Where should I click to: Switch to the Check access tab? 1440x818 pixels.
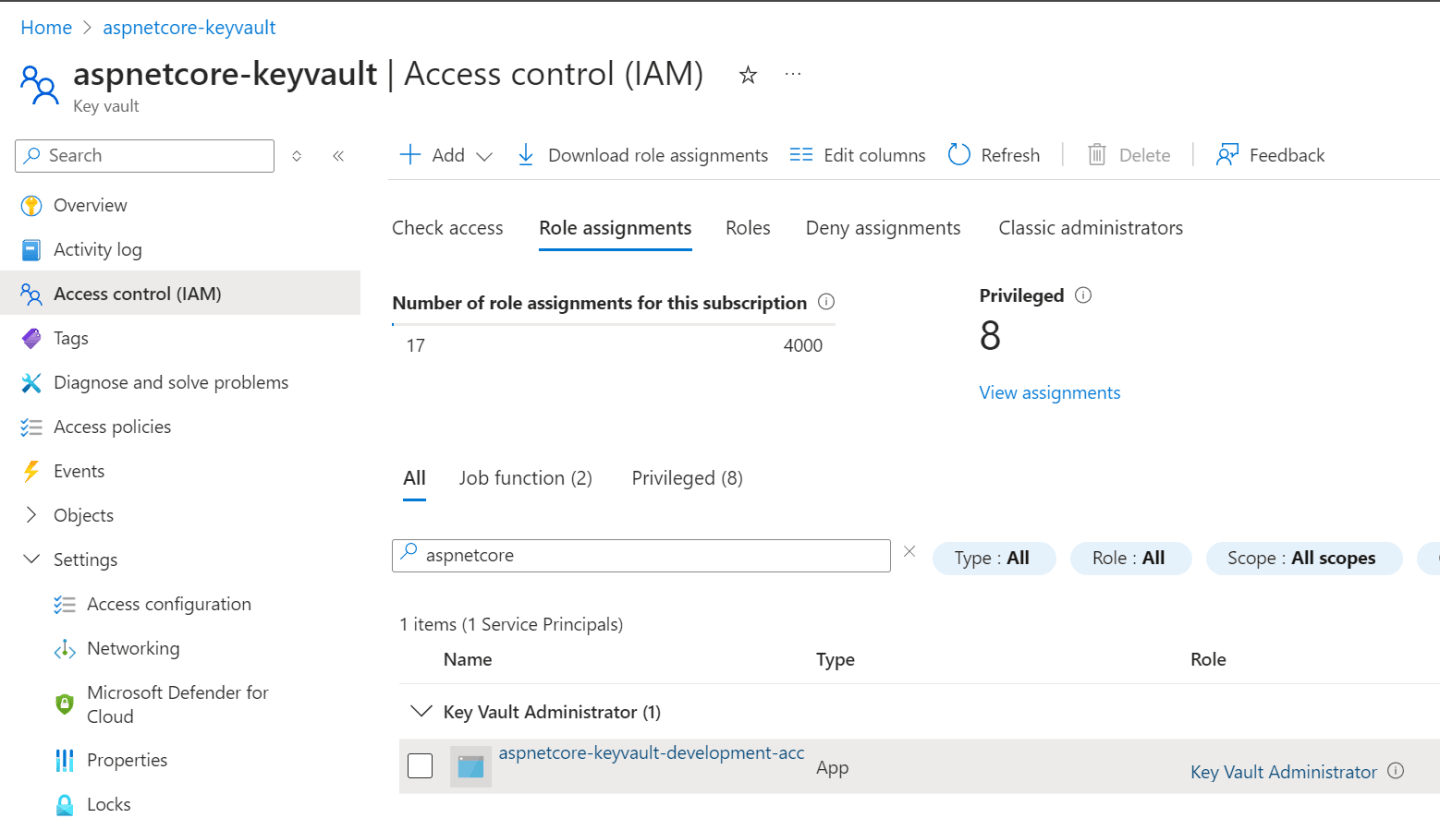tap(448, 228)
